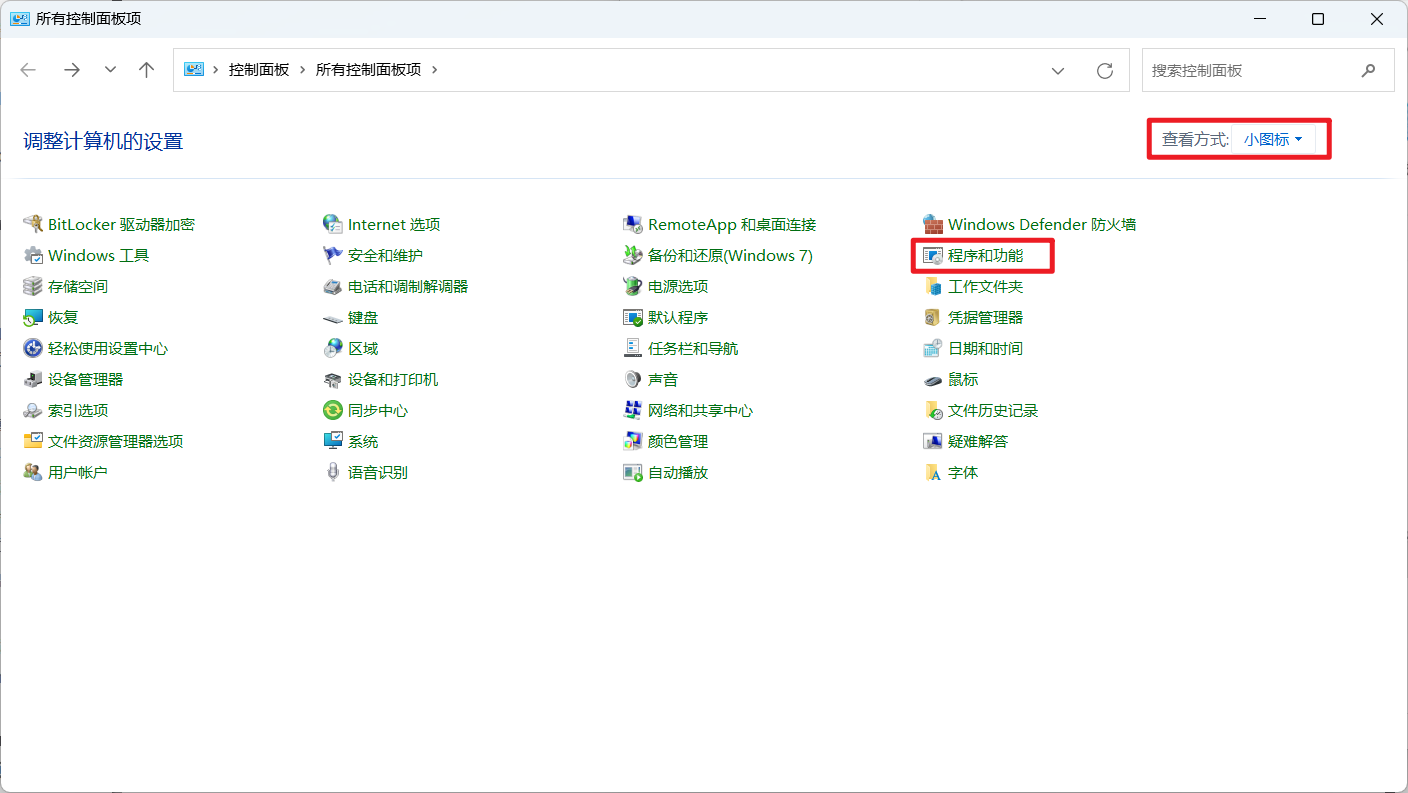Click the 语音识别 microphone icon
This screenshot has width=1408, height=793.
point(333,472)
